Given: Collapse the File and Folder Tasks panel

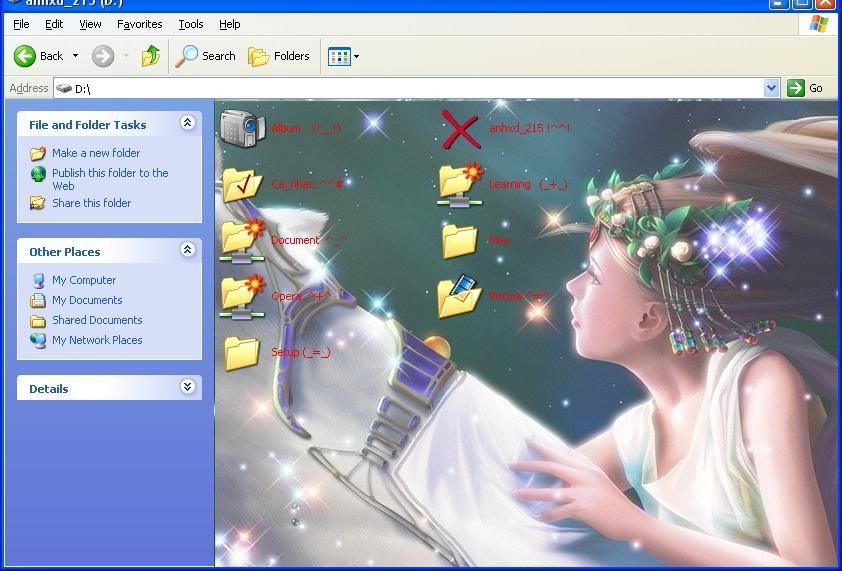Looking at the screenshot, I should tap(187, 122).
